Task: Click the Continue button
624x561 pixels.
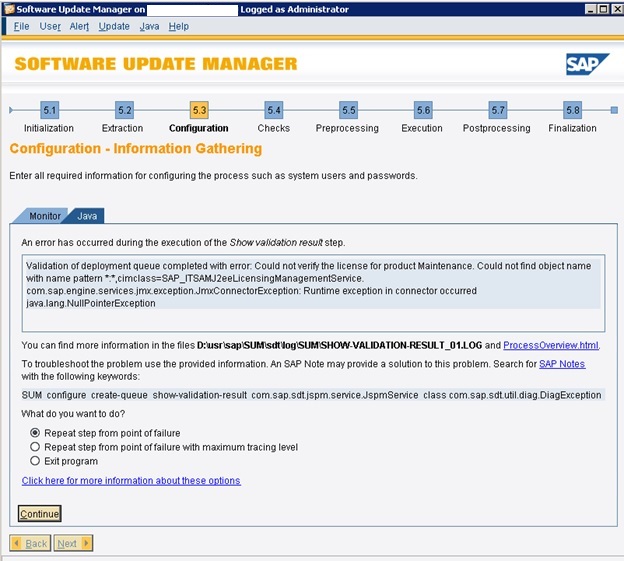Action: click(39, 514)
